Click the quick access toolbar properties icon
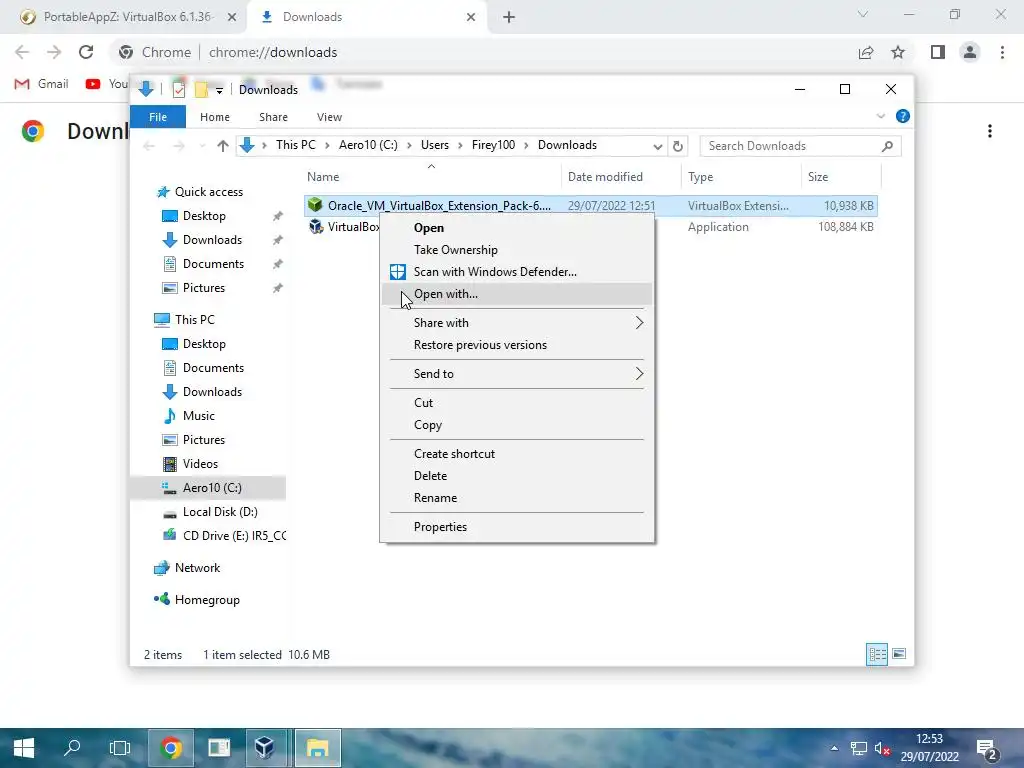1024x768 pixels. tap(178, 89)
